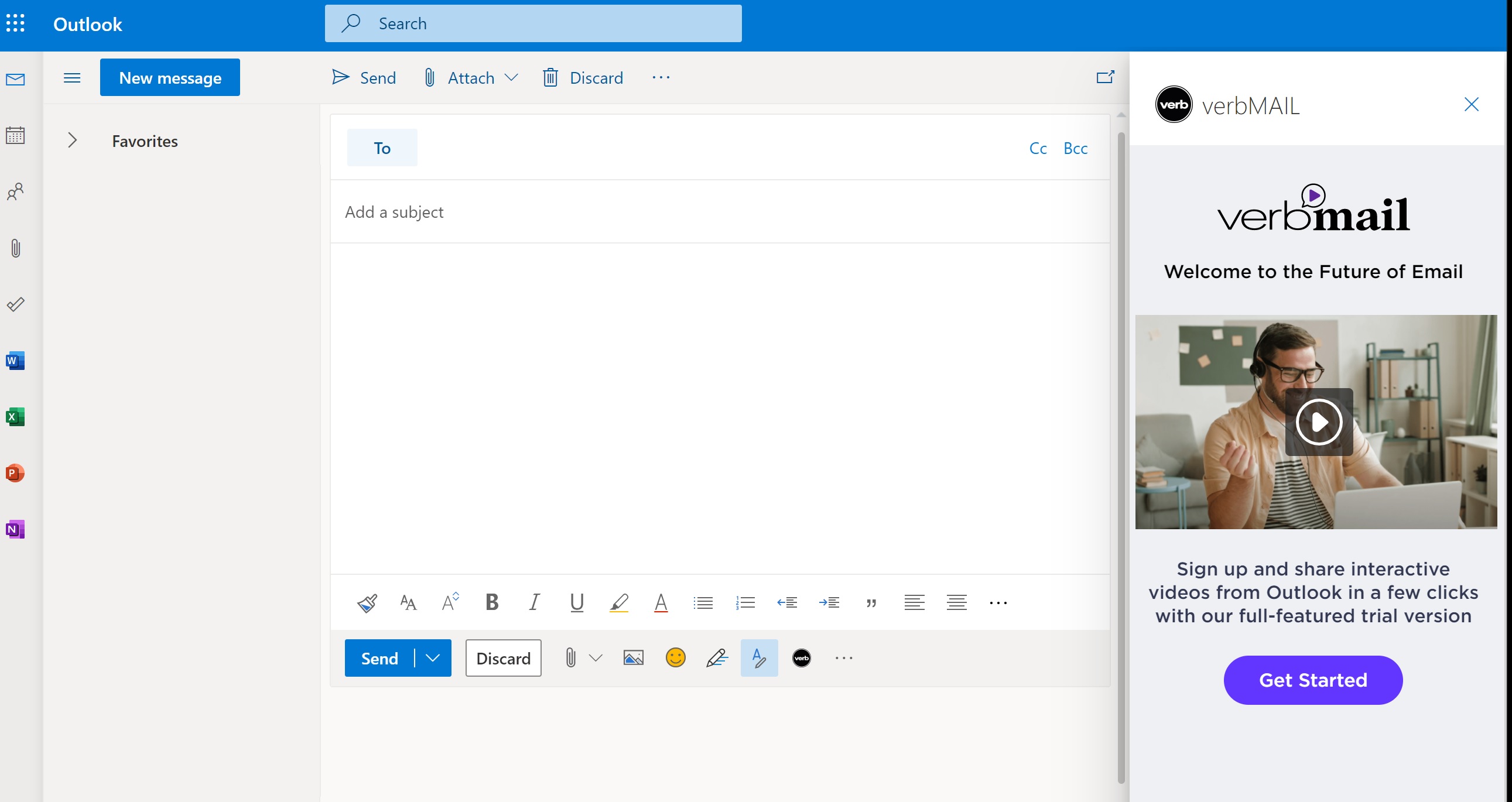Open verb add-in icon in bottom bar
The height and width of the screenshot is (802, 1512).
point(801,657)
